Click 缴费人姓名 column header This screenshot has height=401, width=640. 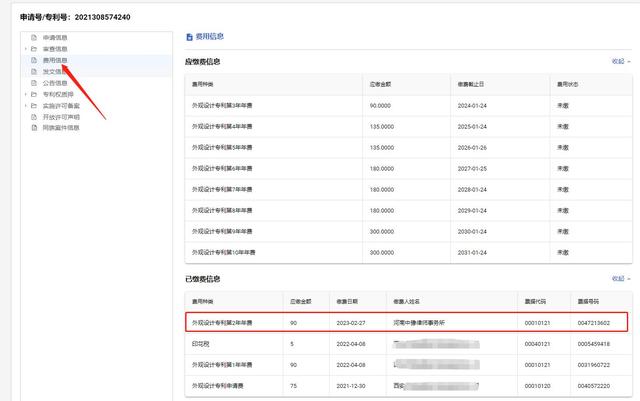tap(406, 302)
